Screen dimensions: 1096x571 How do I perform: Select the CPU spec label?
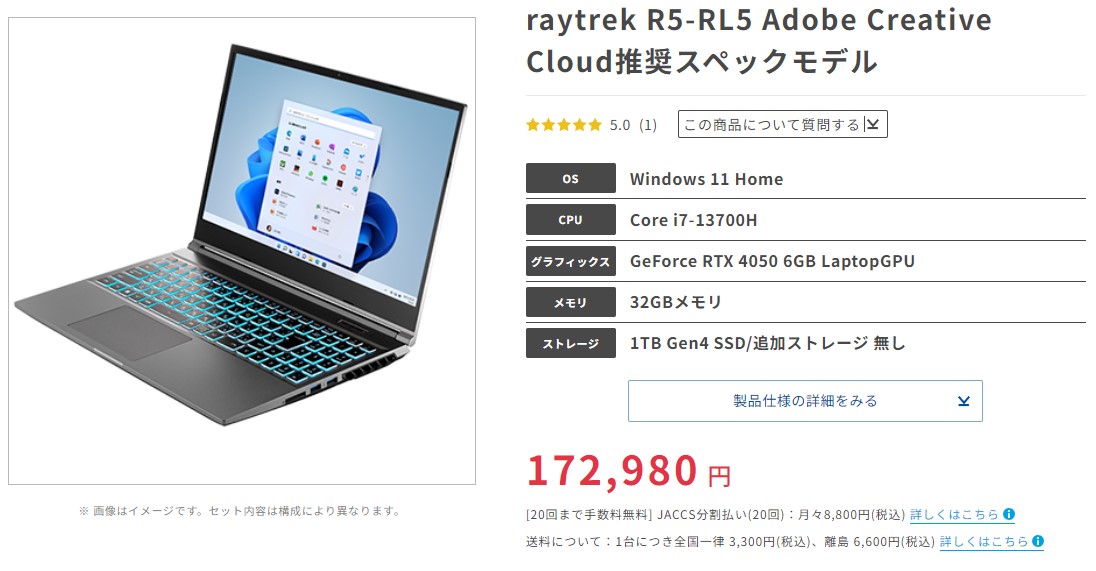571,219
